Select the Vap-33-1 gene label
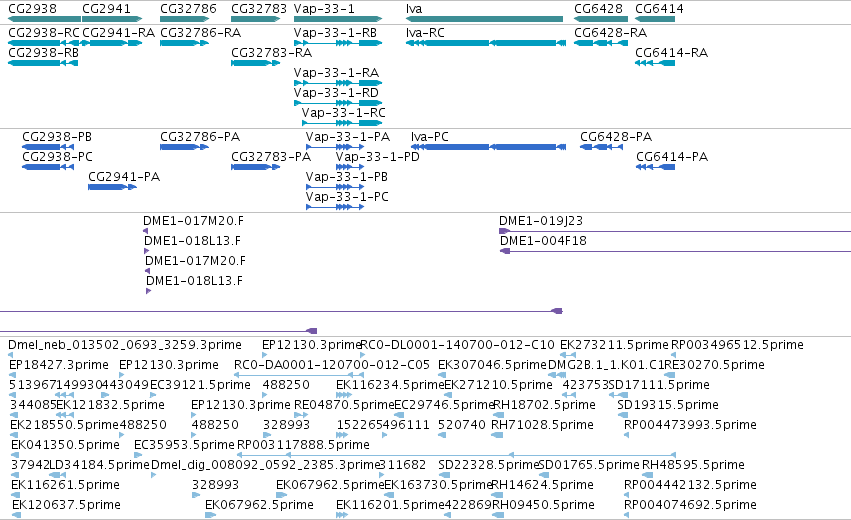 [324, 9]
